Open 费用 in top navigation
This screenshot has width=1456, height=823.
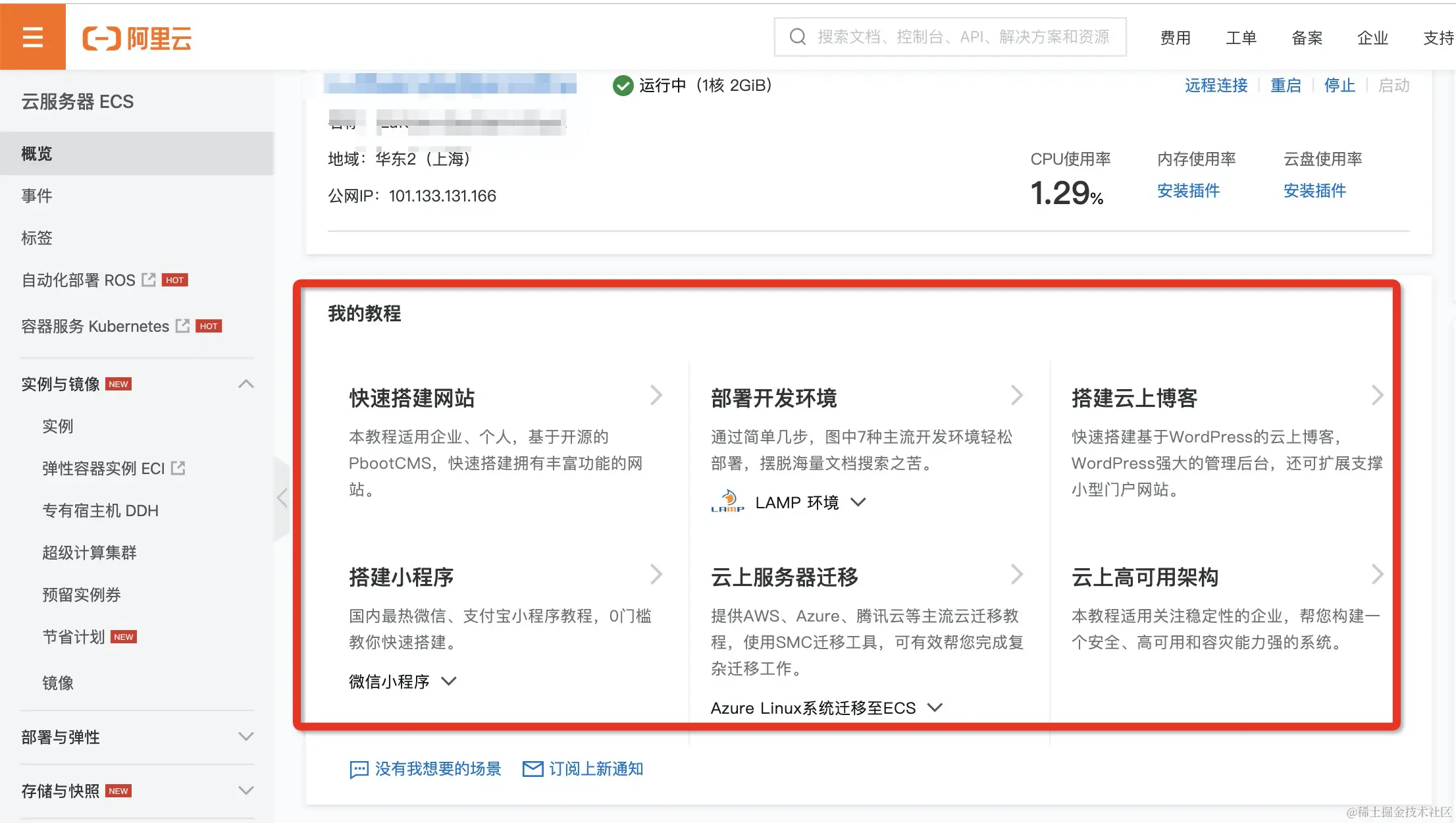pos(1175,38)
